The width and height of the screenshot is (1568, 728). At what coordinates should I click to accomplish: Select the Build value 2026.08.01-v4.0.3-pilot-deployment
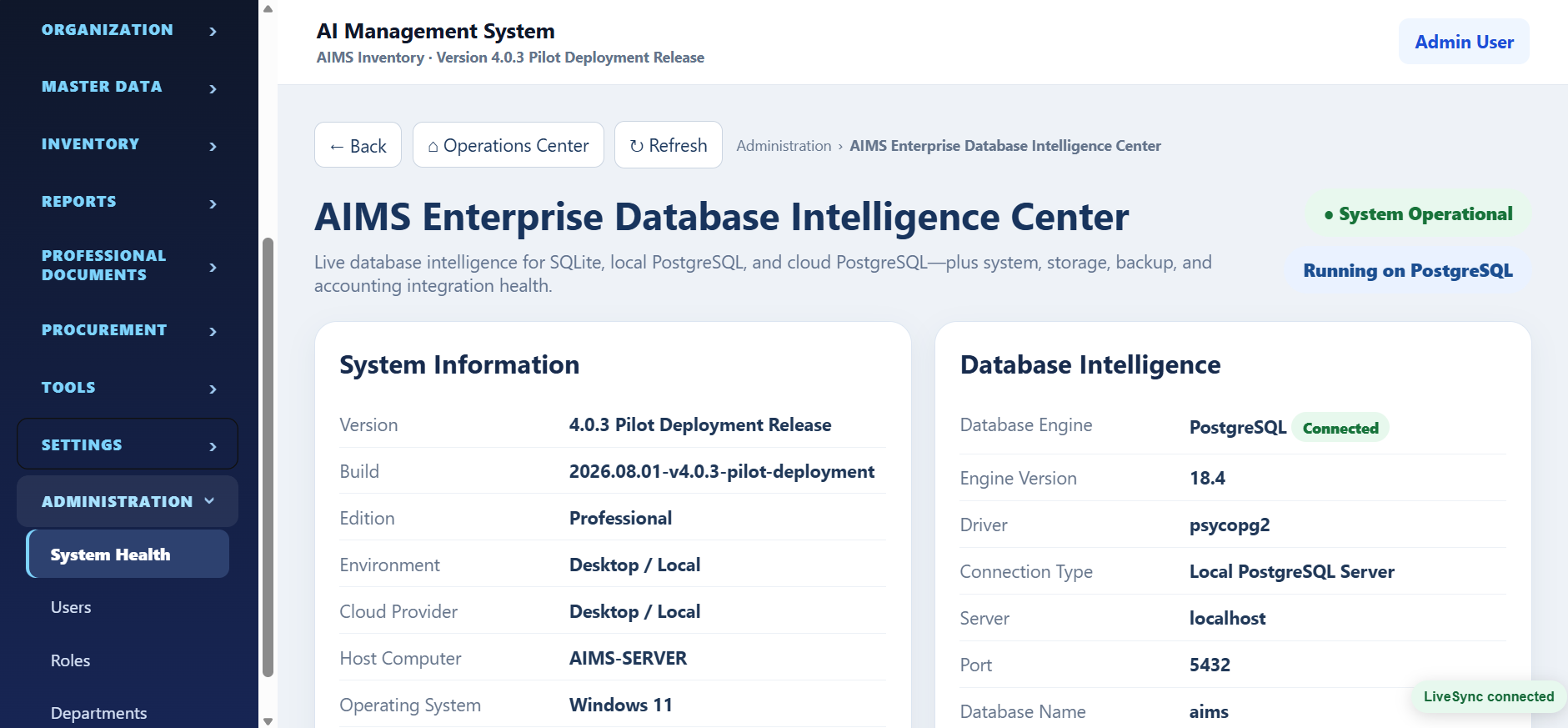tap(722, 471)
